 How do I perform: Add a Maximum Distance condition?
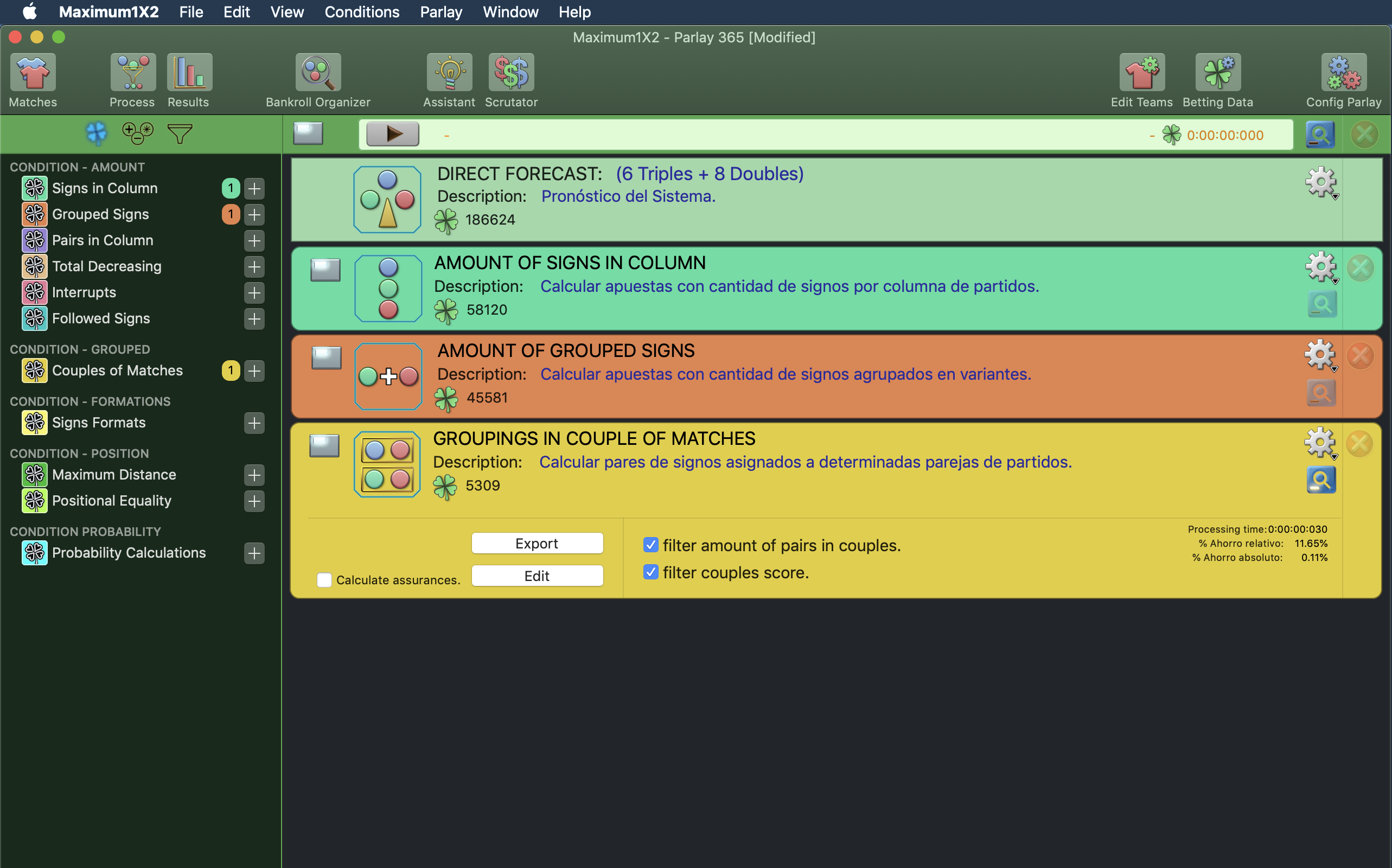[254, 475]
